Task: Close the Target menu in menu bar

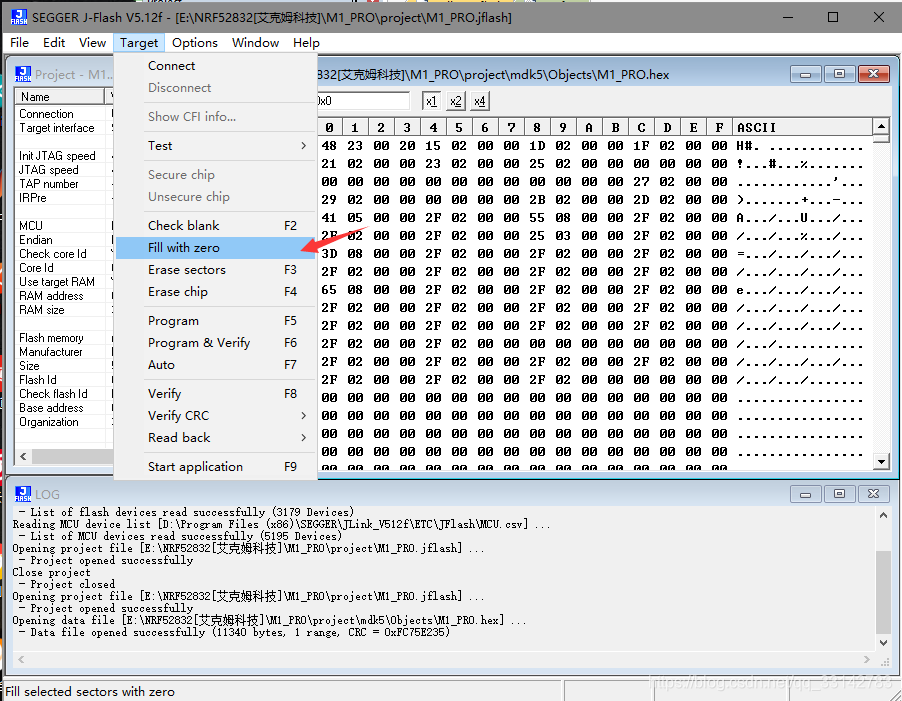Action: (x=139, y=43)
